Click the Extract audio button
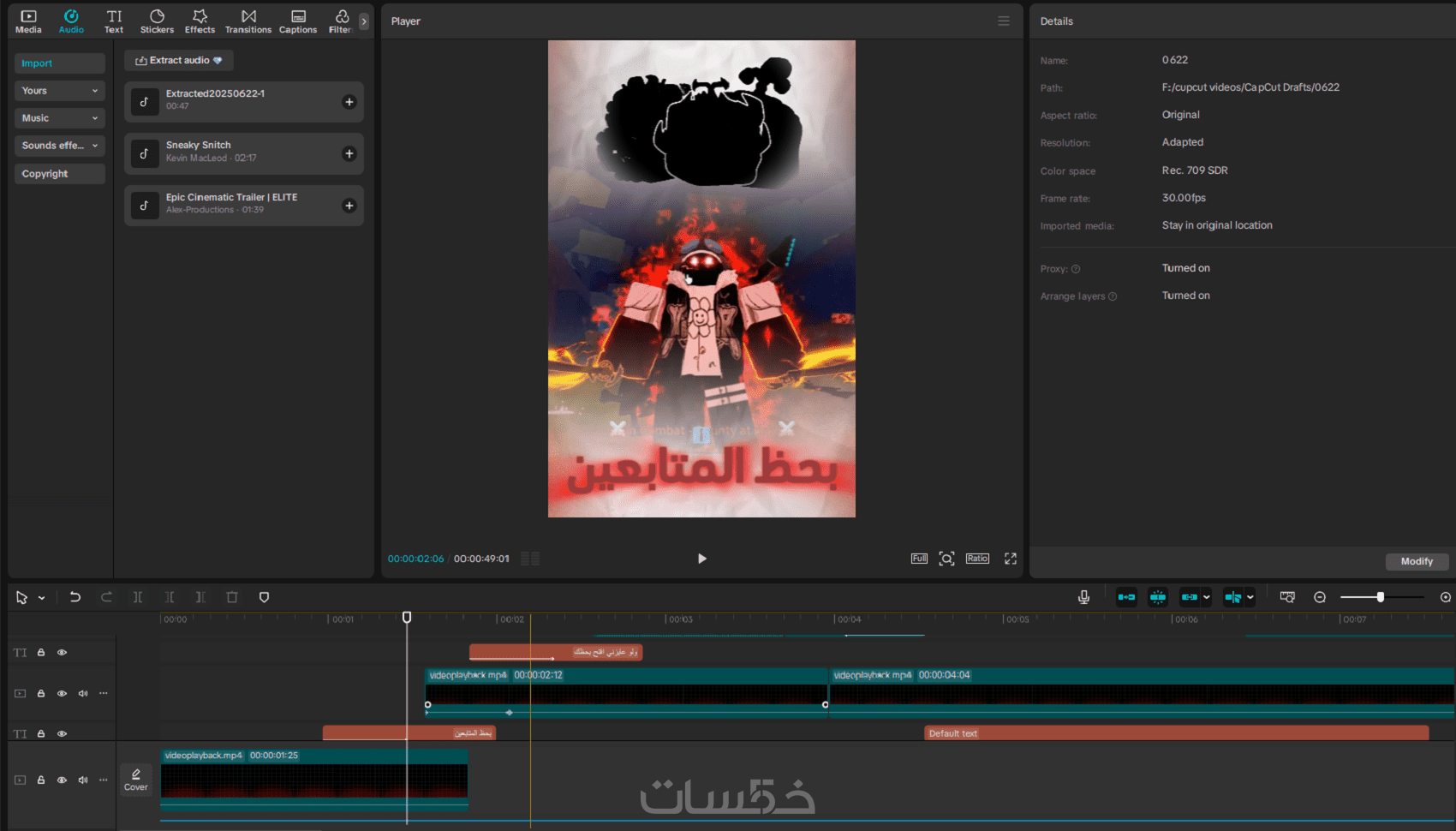The width and height of the screenshot is (1456, 831). click(x=179, y=61)
